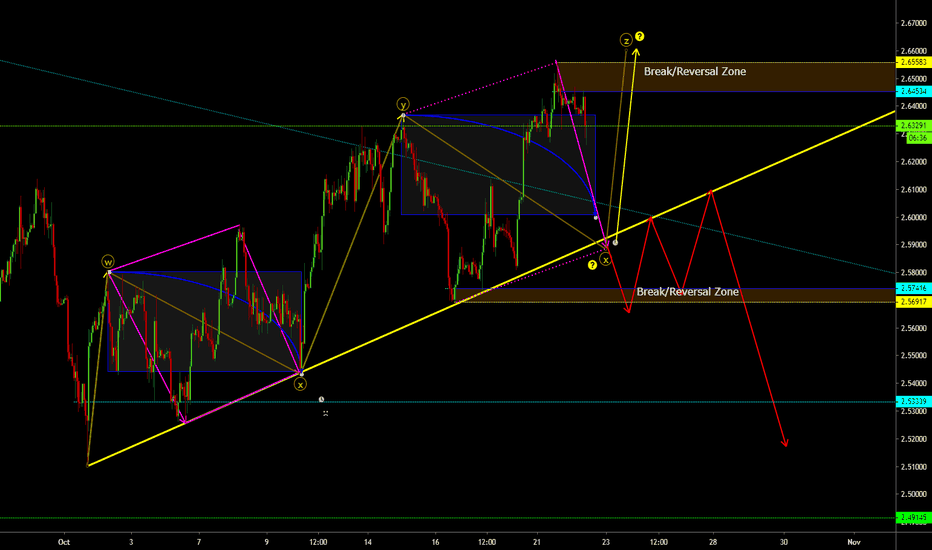Click the 7 date label on the time axis
Viewport: 932px width, 550px height.
[199, 542]
